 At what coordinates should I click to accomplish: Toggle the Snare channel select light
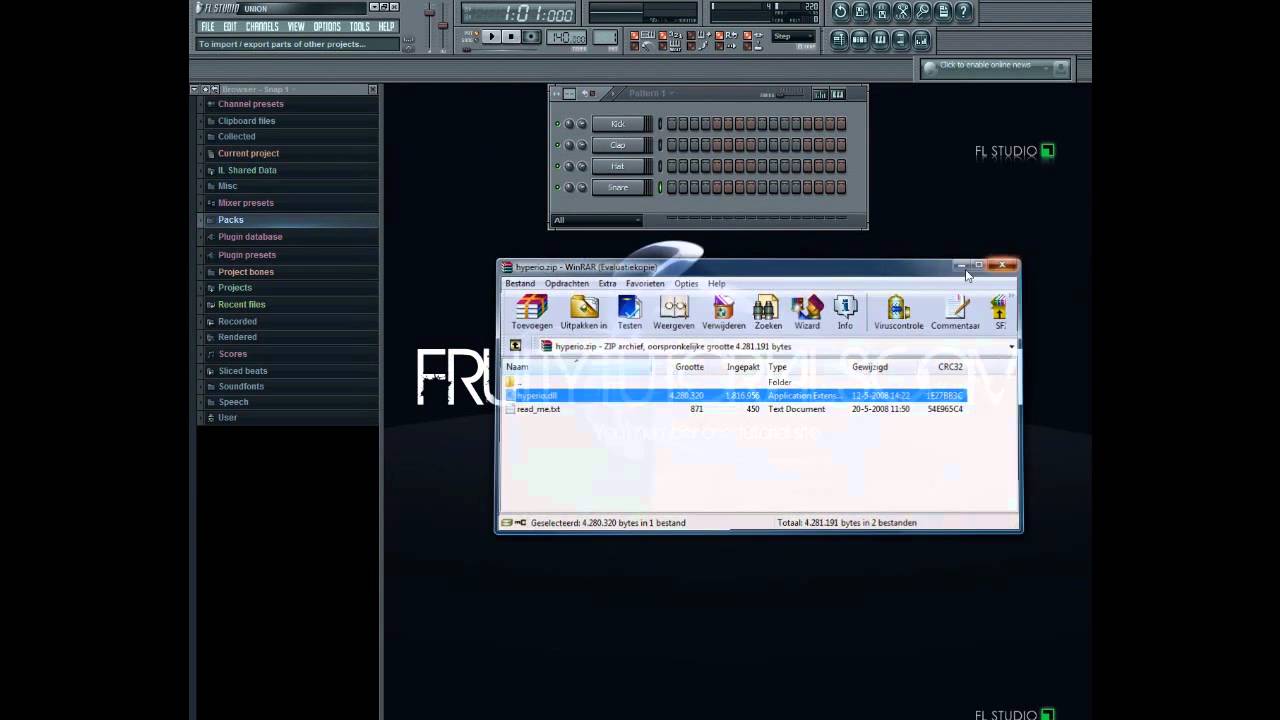tap(660, 187)
